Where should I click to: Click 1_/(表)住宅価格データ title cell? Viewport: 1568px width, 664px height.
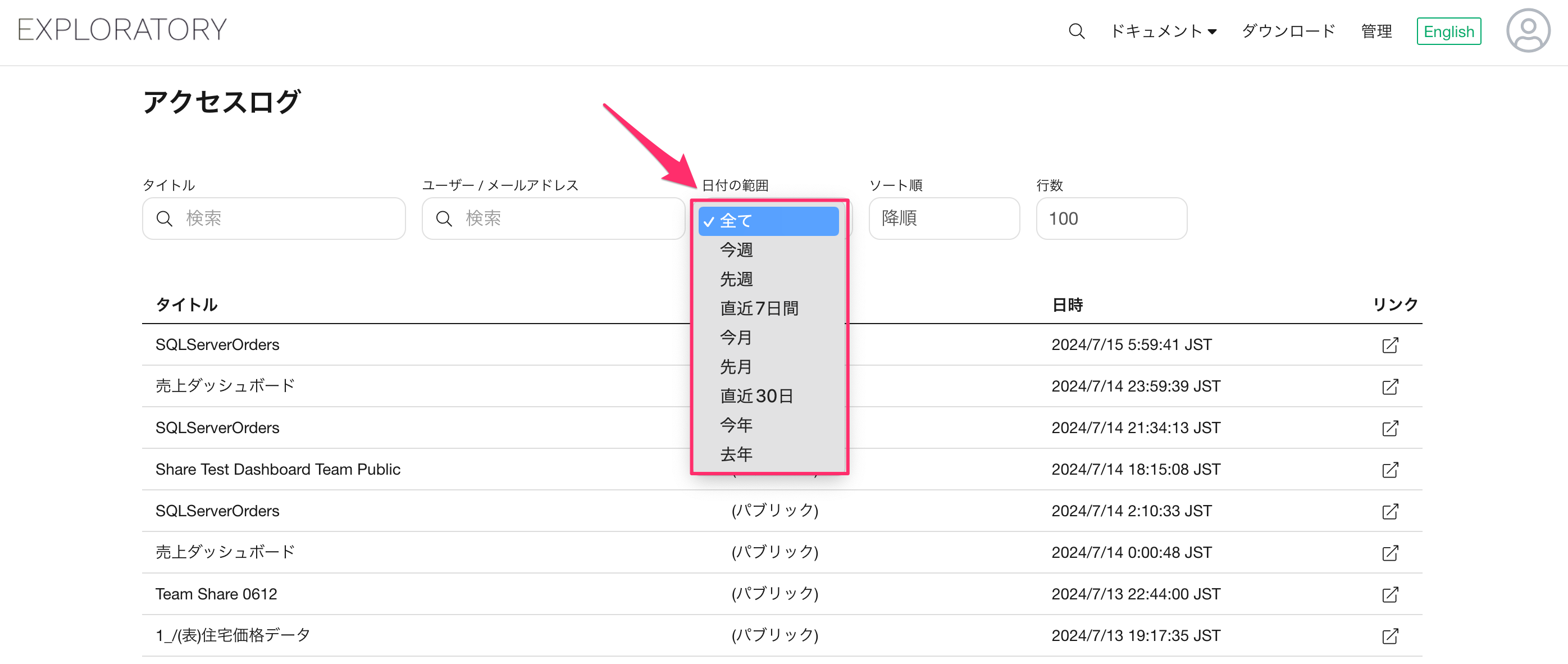tap(233, 635)
